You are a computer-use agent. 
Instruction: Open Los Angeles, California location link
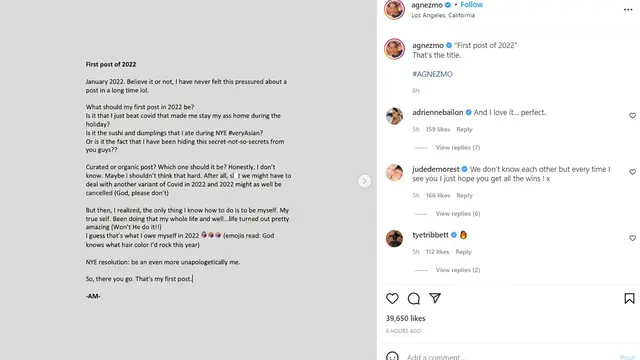point(443,15)
